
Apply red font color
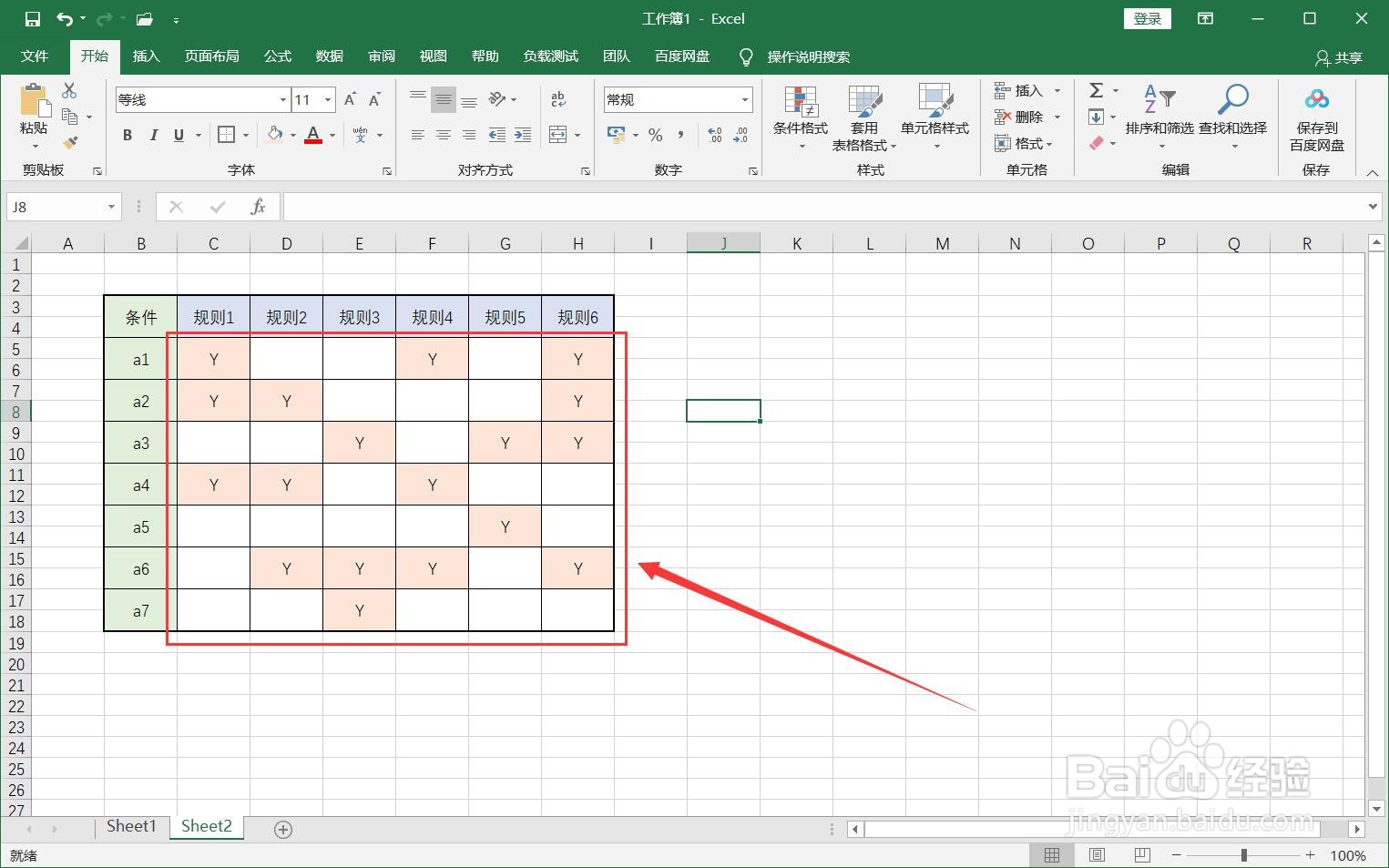click(313, 135)
